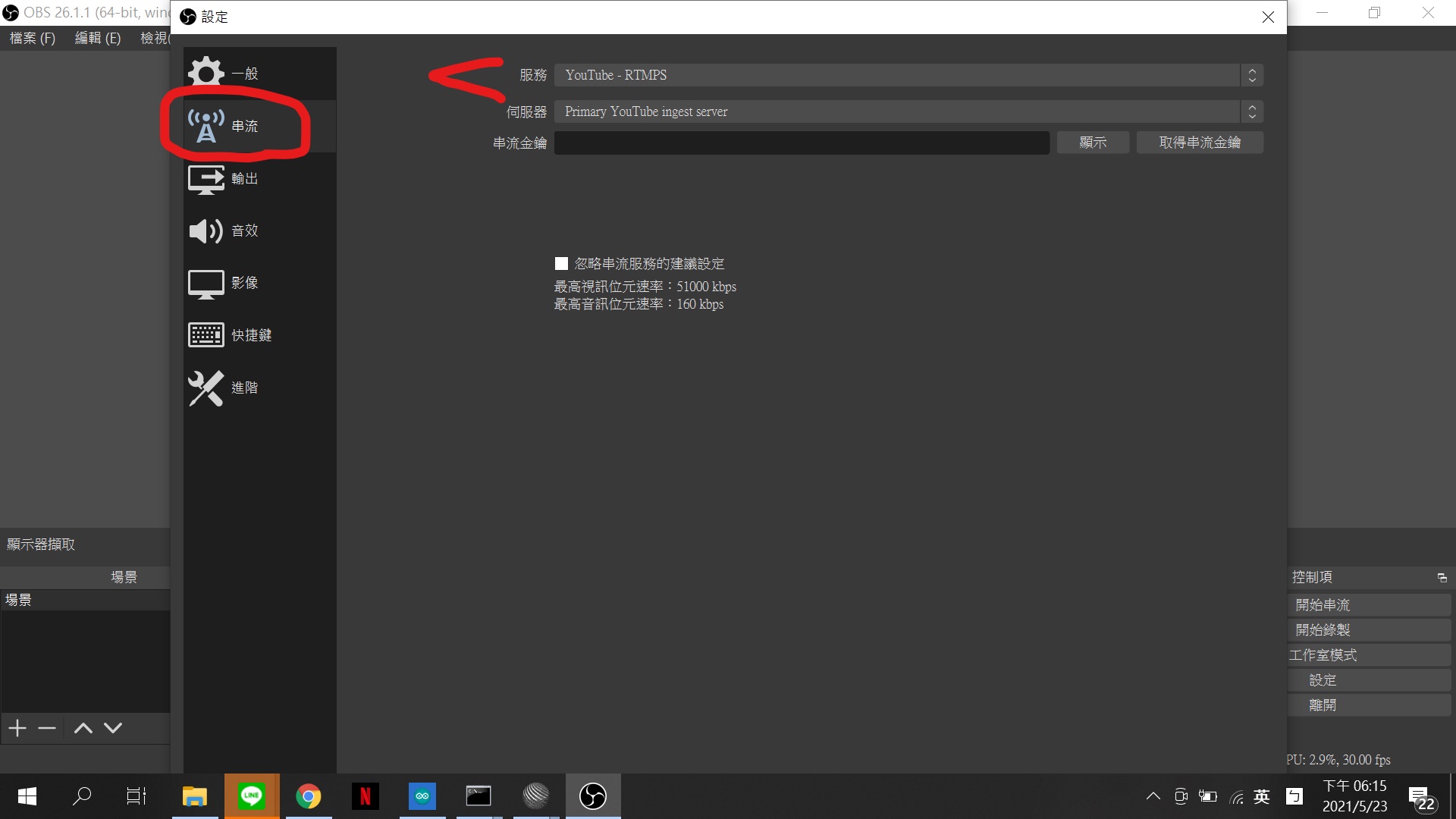Close the 設定 dialog window
Image resolution: width=1456 pixels, height=819 pixels.
[1268, 17]
